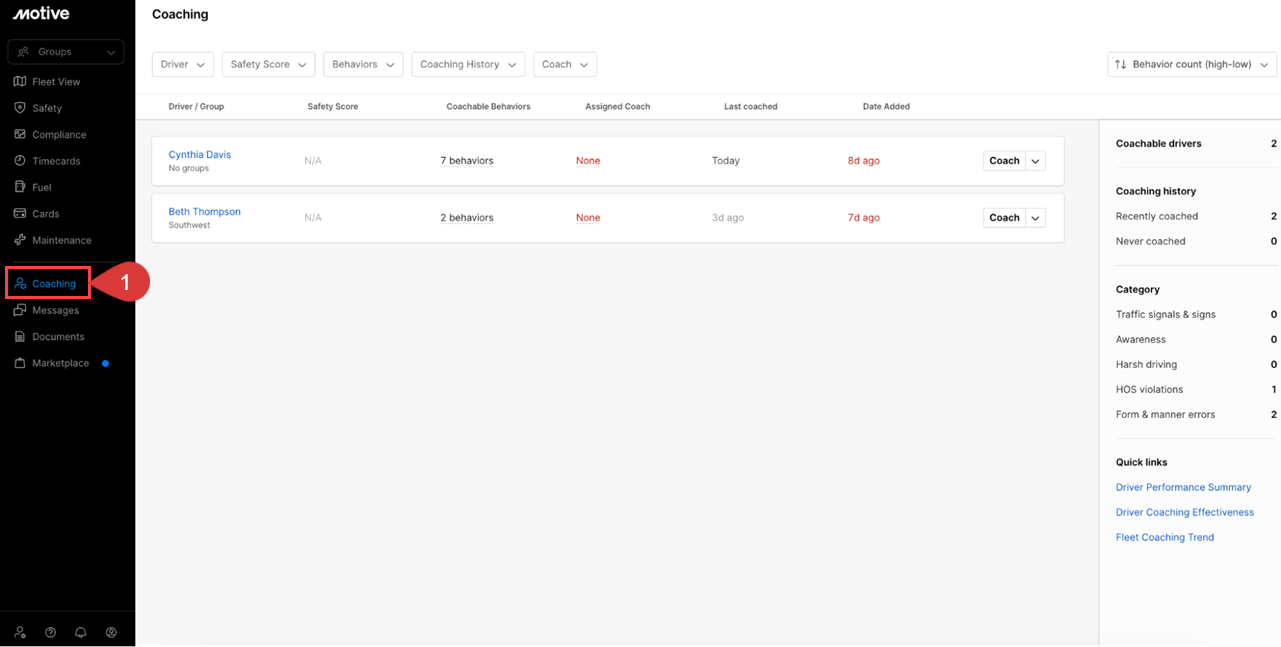
Task: Open Fleet View from the sidebar
Action: tap(55, 82)
